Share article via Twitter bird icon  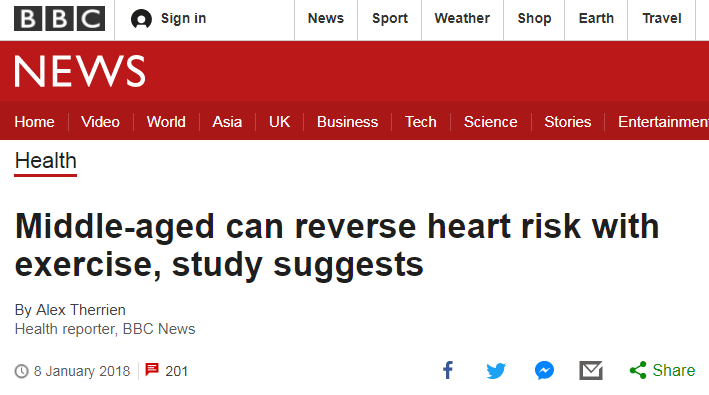tap(496, 371)
